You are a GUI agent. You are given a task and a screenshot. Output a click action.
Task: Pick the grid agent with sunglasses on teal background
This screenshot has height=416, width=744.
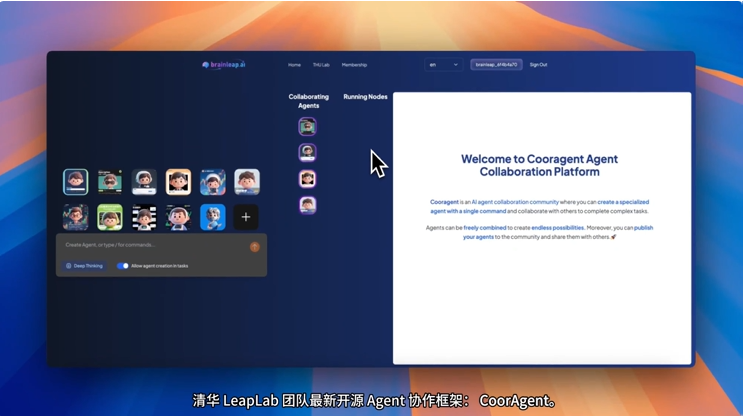click(x=110, y=182)
